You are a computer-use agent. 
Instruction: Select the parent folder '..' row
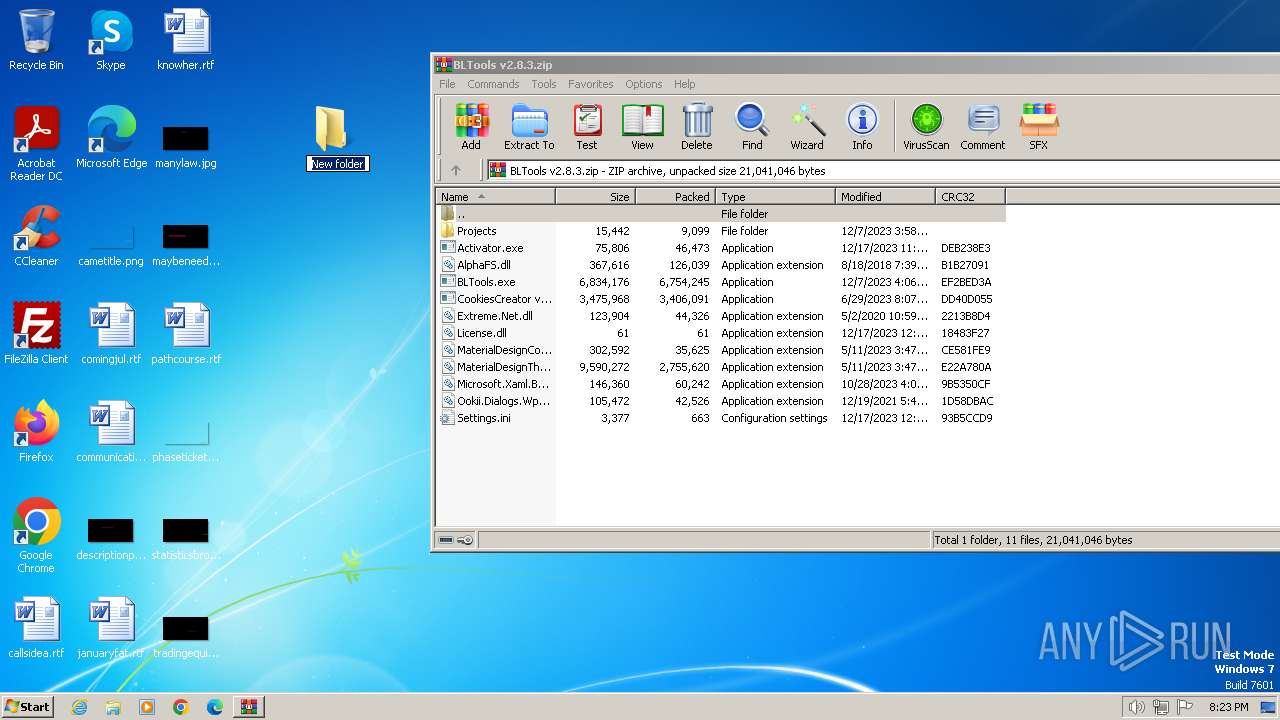click(721, 214)
